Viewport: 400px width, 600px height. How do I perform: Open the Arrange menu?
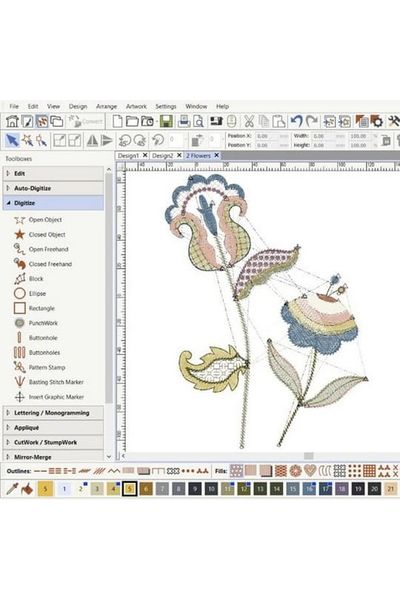point(106,106)
